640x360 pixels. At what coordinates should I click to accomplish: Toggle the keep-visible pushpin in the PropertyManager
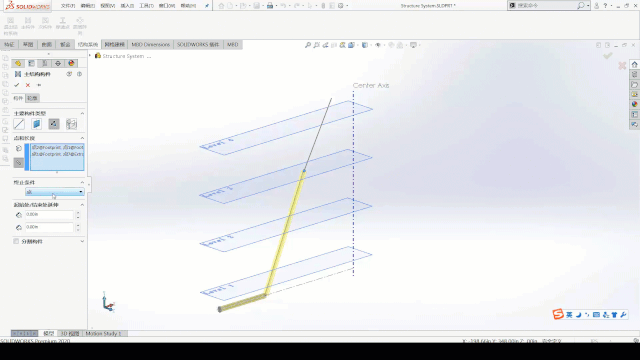39,85
